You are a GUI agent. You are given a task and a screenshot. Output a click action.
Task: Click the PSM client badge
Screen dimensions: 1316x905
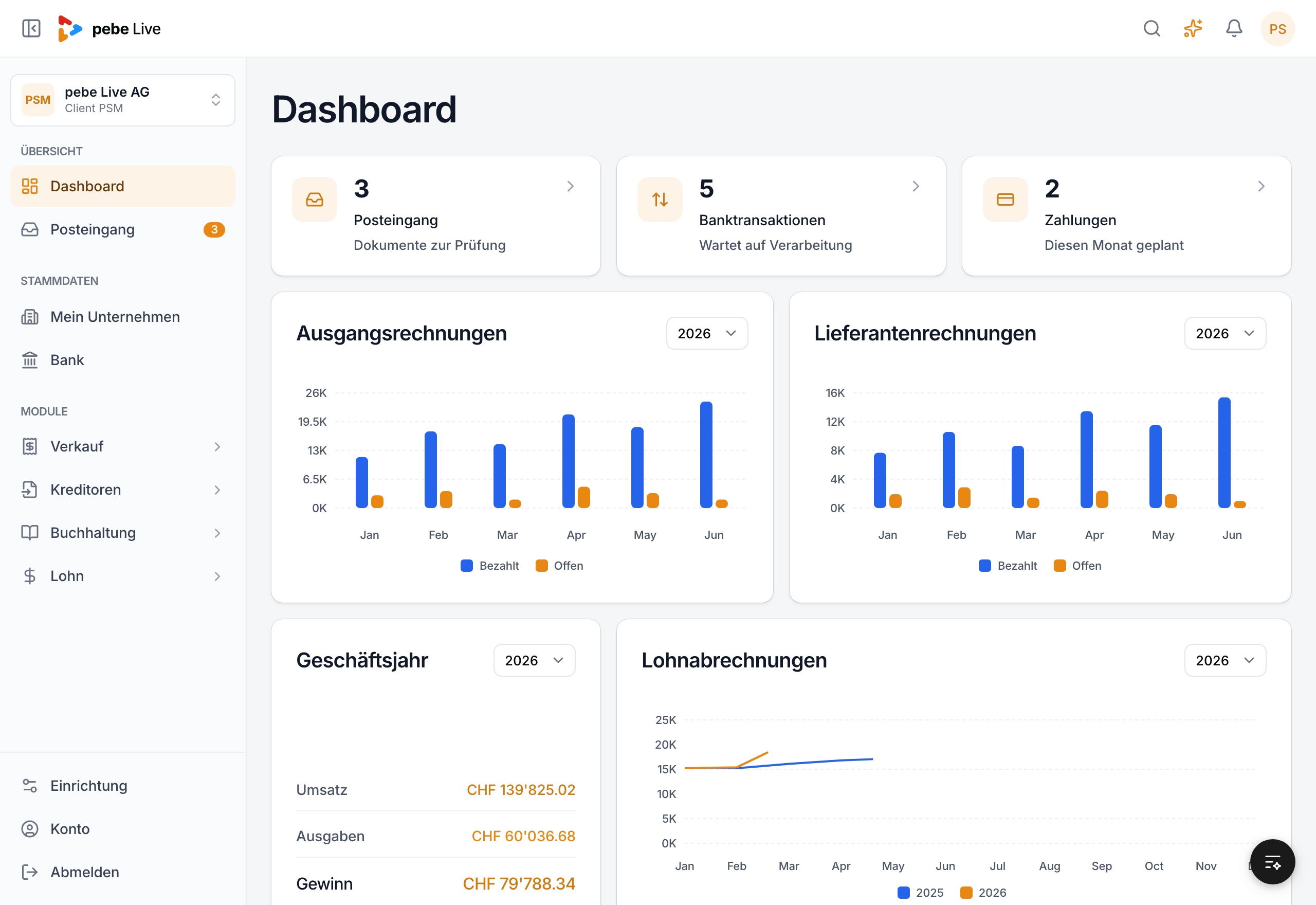click(x=38, y=100)
